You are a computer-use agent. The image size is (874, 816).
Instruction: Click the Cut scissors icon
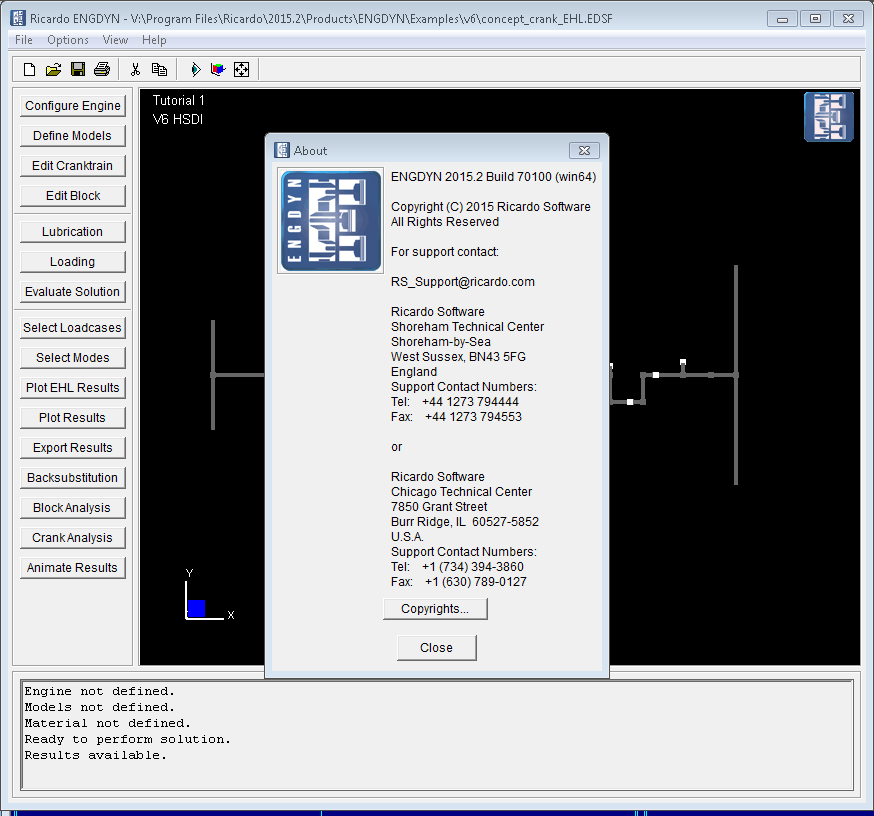point(135,70)
